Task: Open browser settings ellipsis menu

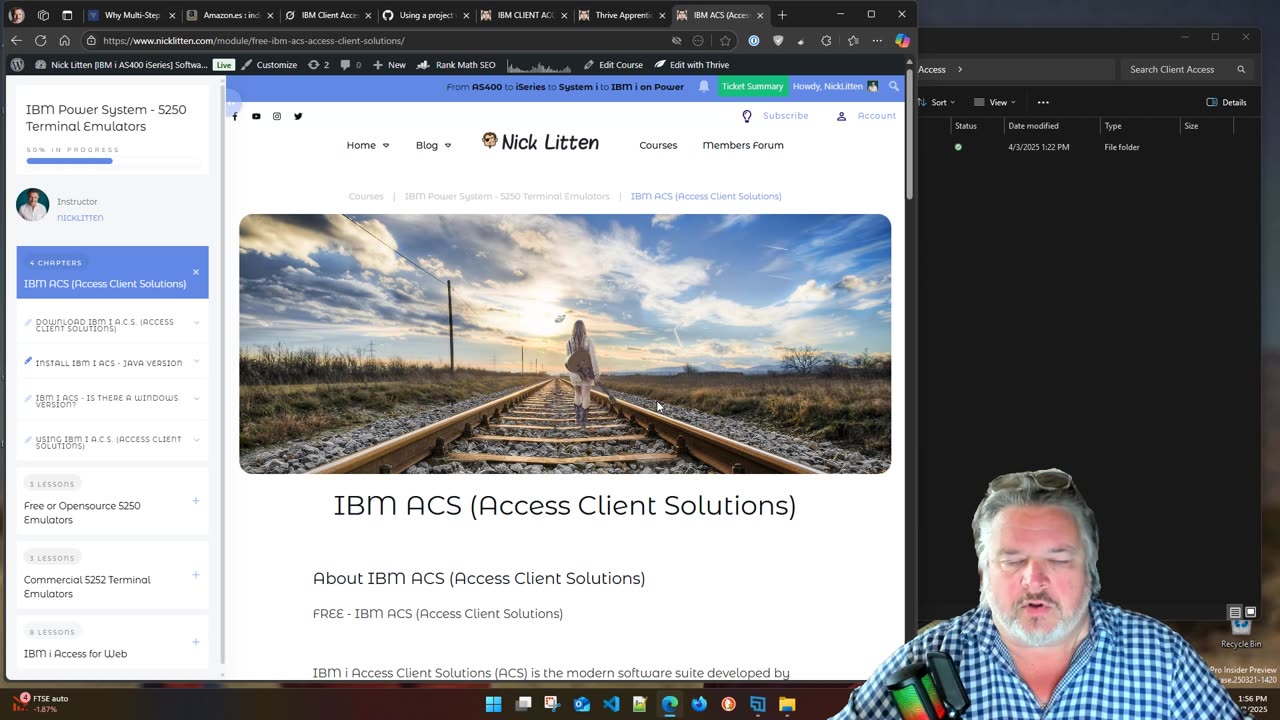Action: (877, 40)
